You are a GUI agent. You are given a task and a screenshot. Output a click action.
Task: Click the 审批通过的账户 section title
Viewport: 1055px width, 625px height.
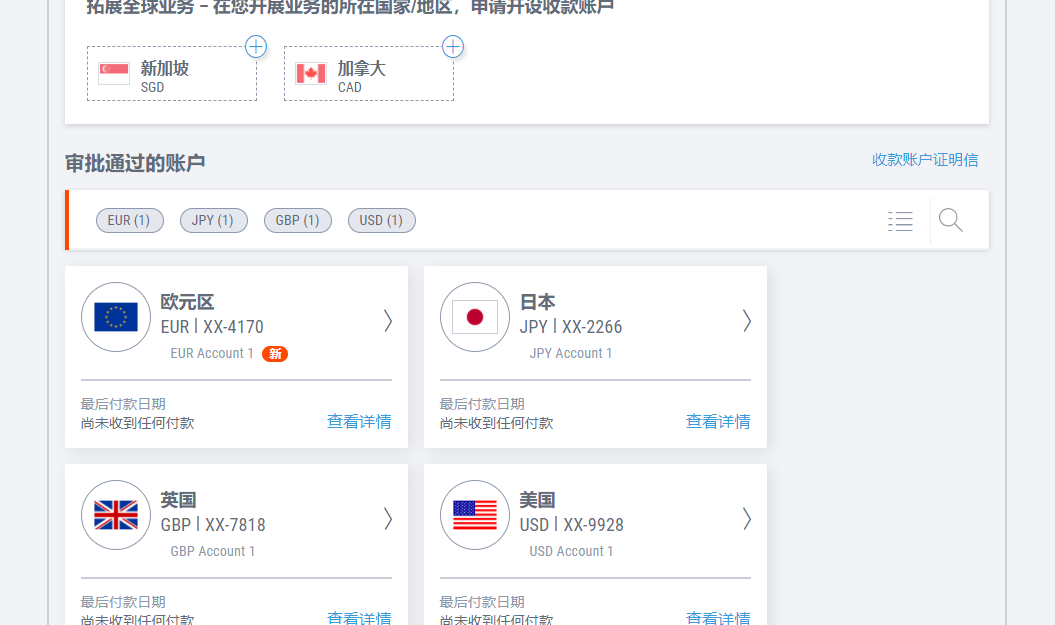click(135, 163)
